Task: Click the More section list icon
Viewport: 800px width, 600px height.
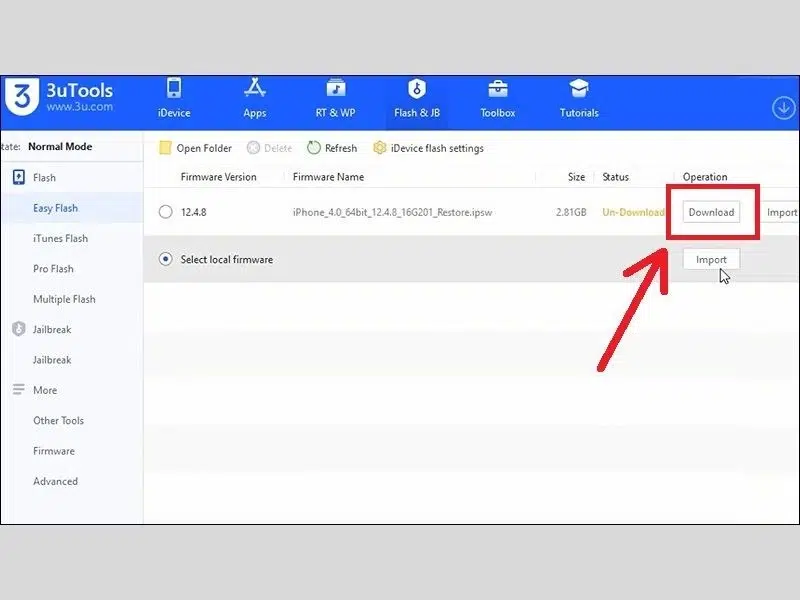Action: point(19,390)
